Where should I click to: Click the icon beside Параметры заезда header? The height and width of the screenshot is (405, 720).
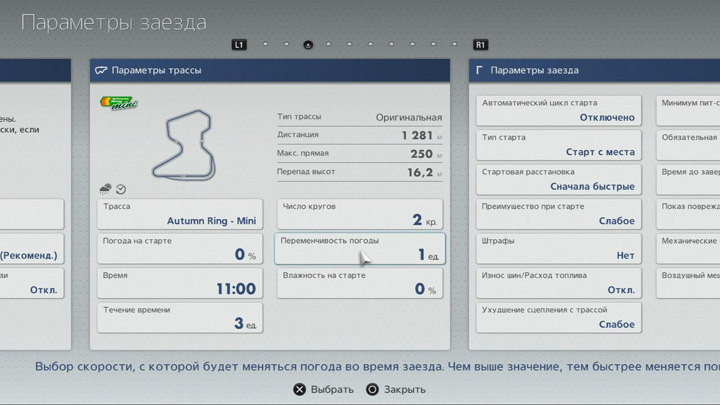tap(480, 71)
